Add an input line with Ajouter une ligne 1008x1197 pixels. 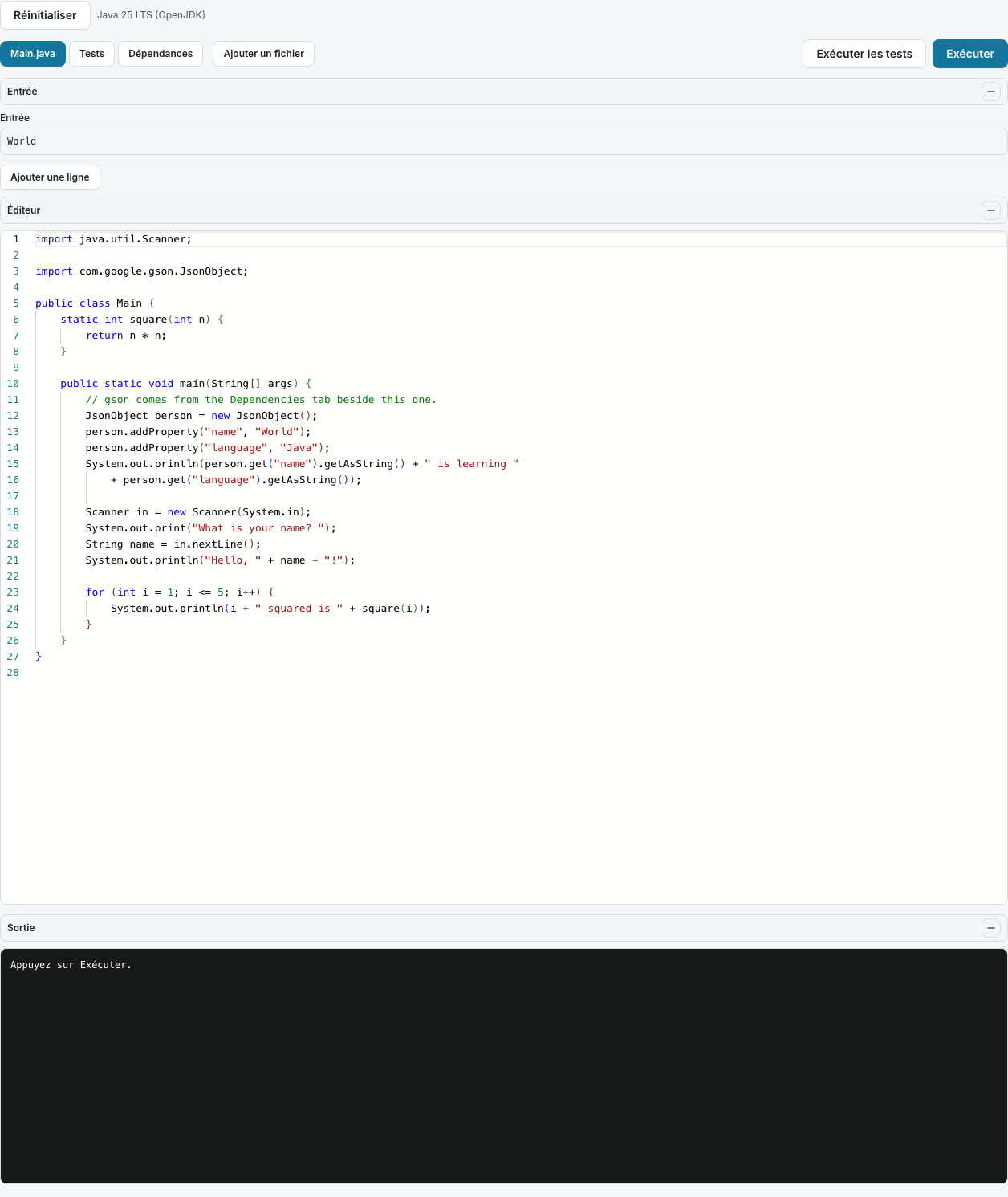tap(50, 177)
